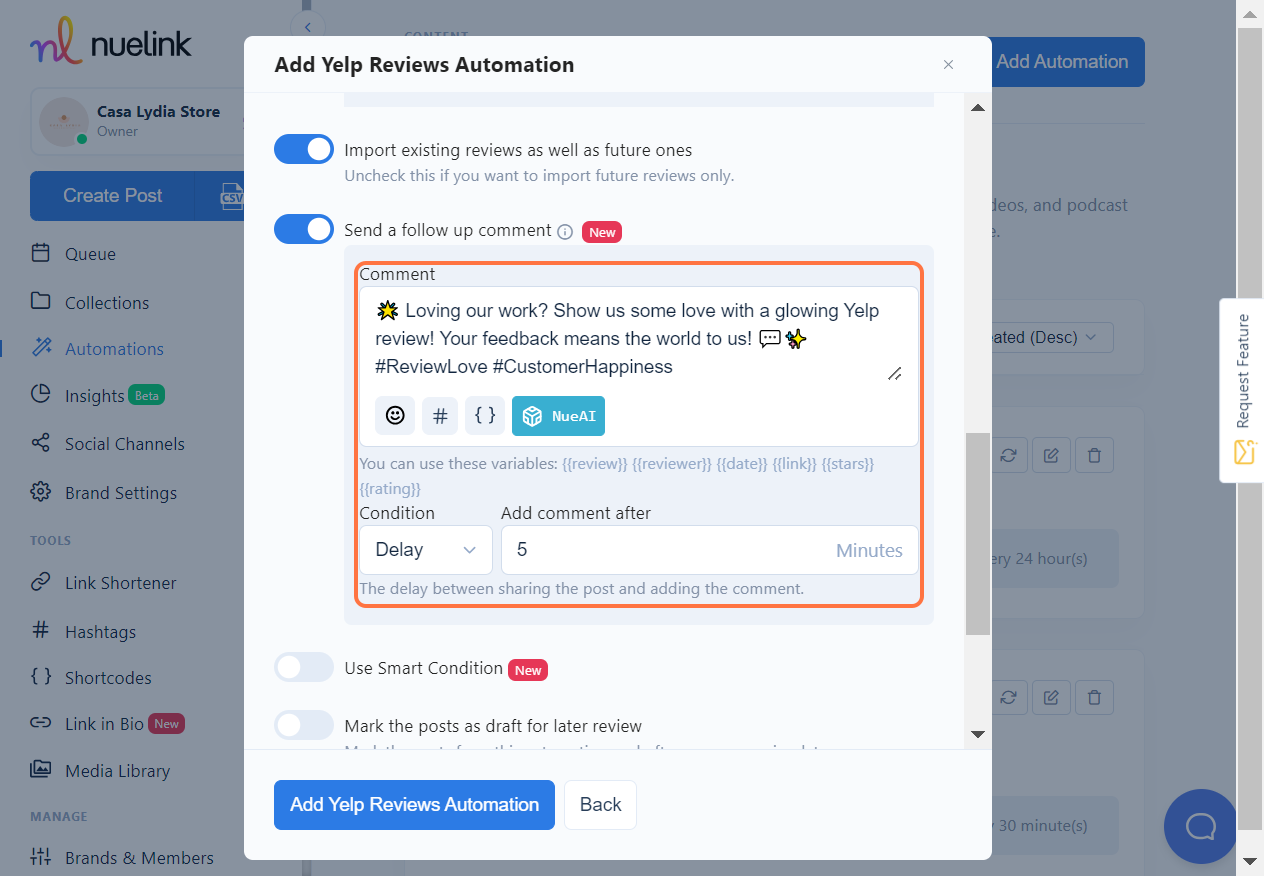Click the Add Yelp Reviews Automation button

point(414,805)
